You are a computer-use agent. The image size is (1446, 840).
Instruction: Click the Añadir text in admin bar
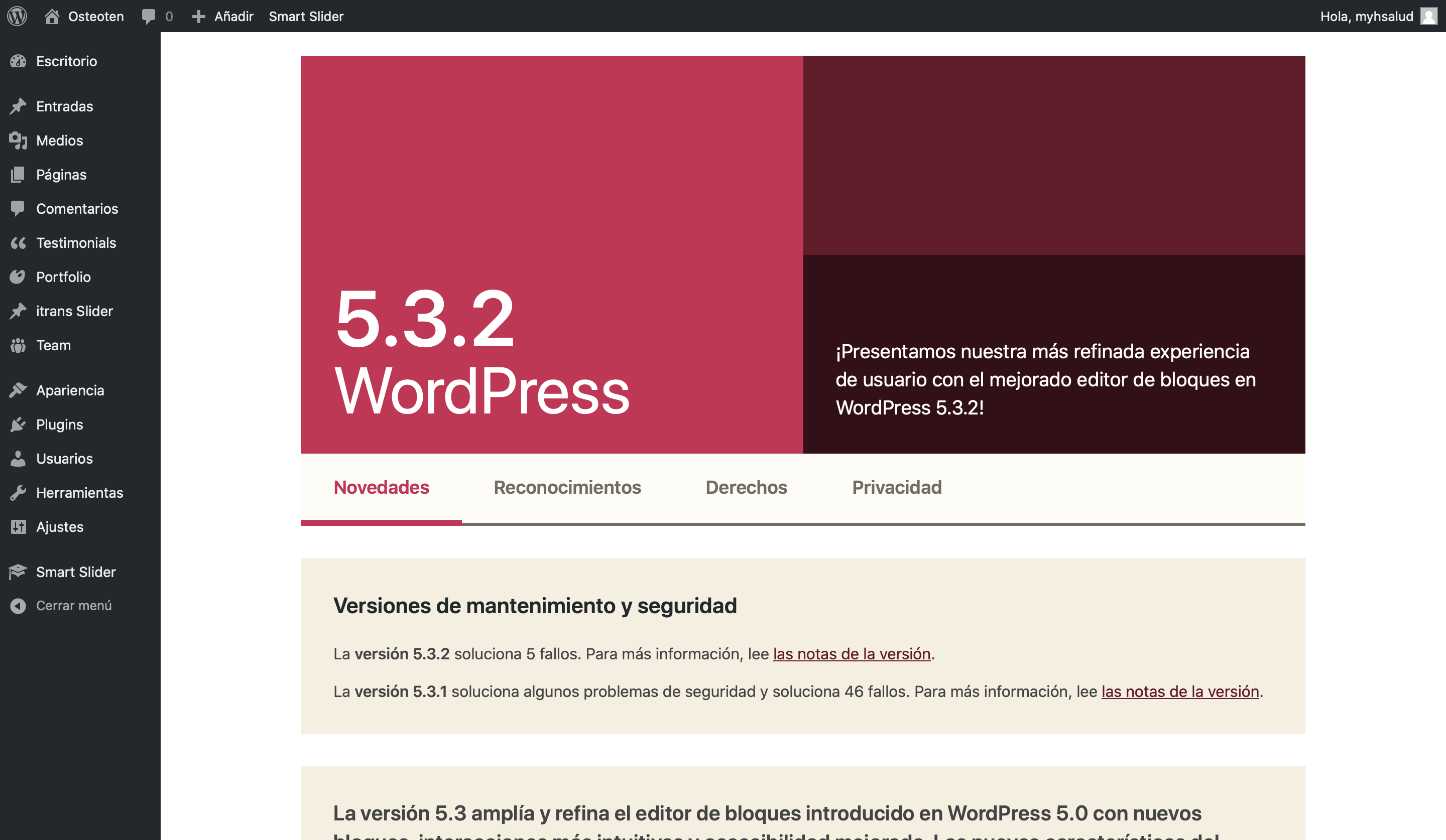[233, 16]
